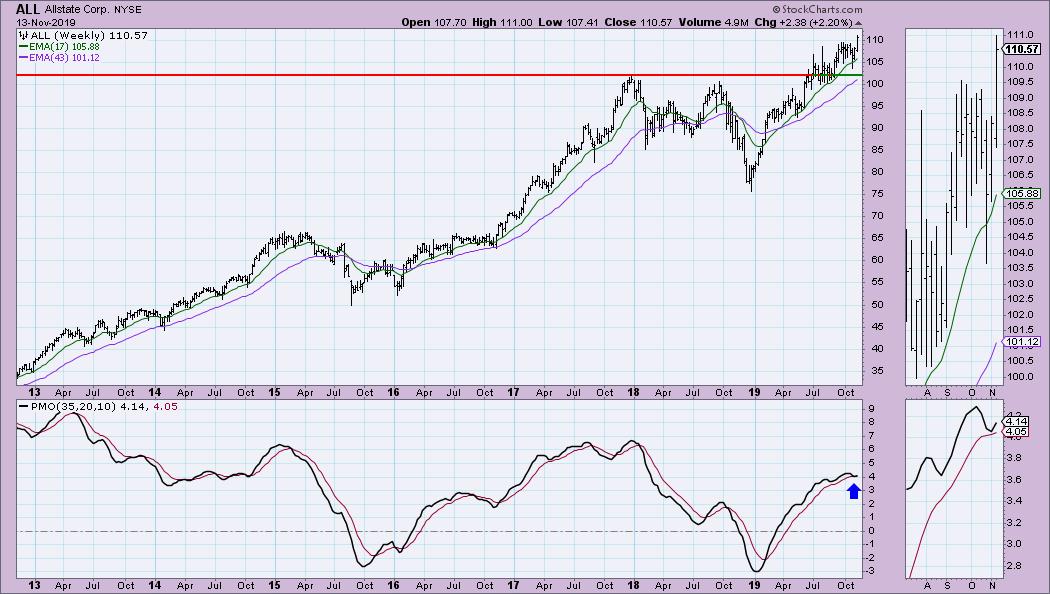Viewport: 1050px width, 594px height.
Task: Click the 16 year label on PMO axis
Action: pos(393,585)
